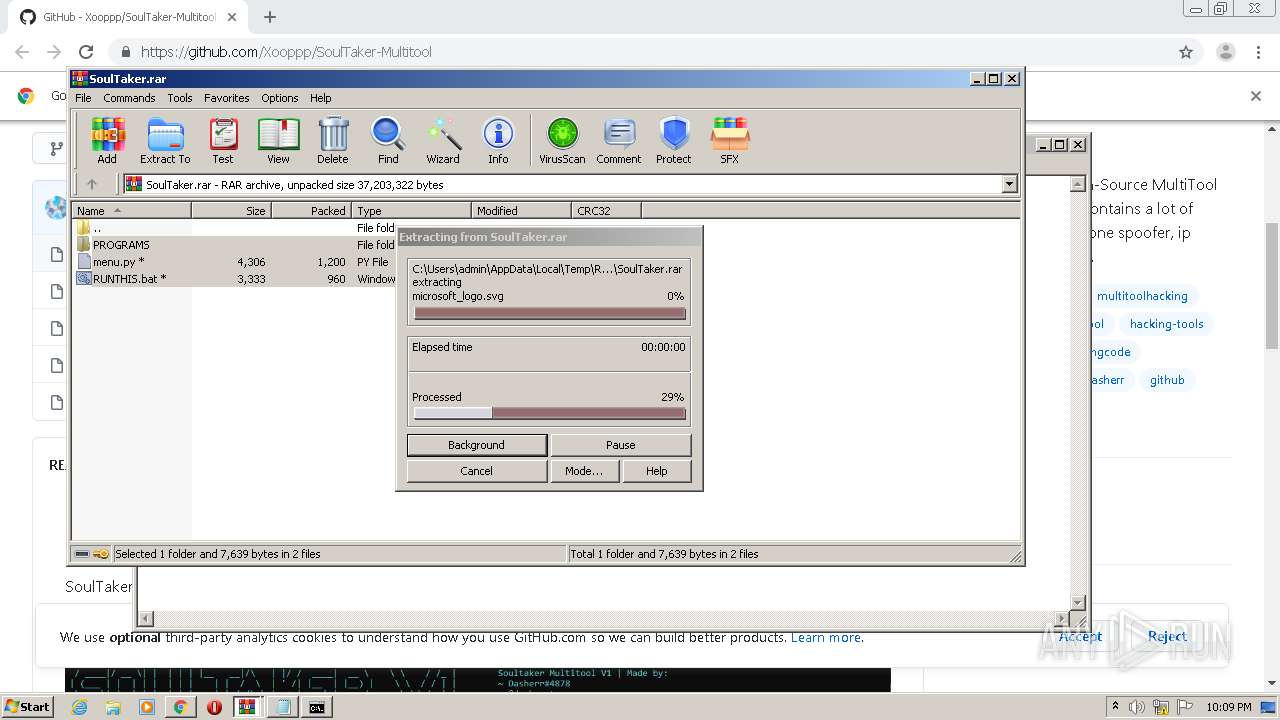Open Internet Explorer from the taskbar
This screenshot has height=720, width=1280.
point(79,707)
